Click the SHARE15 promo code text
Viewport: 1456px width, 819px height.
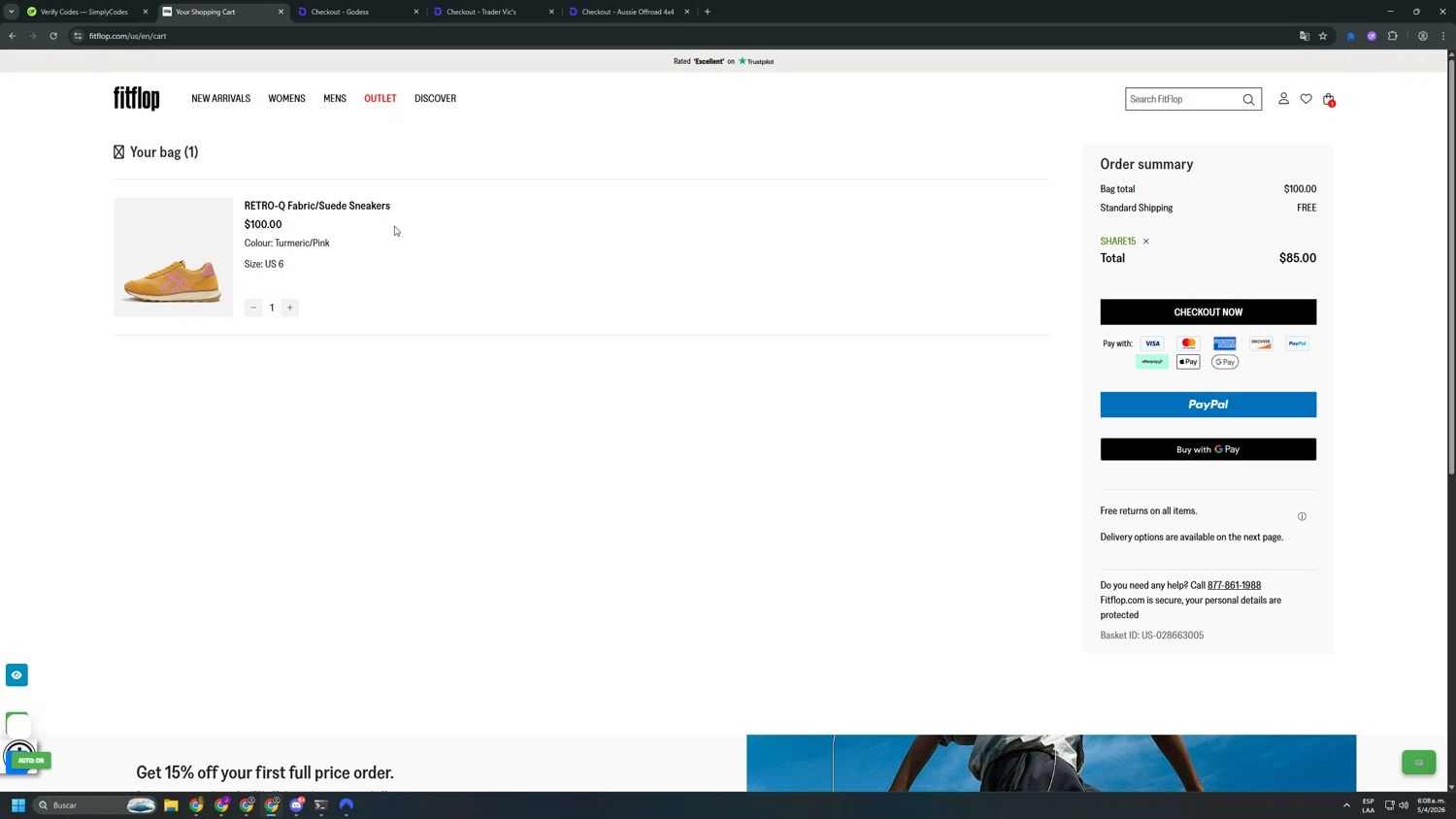tap(1117, 242)
